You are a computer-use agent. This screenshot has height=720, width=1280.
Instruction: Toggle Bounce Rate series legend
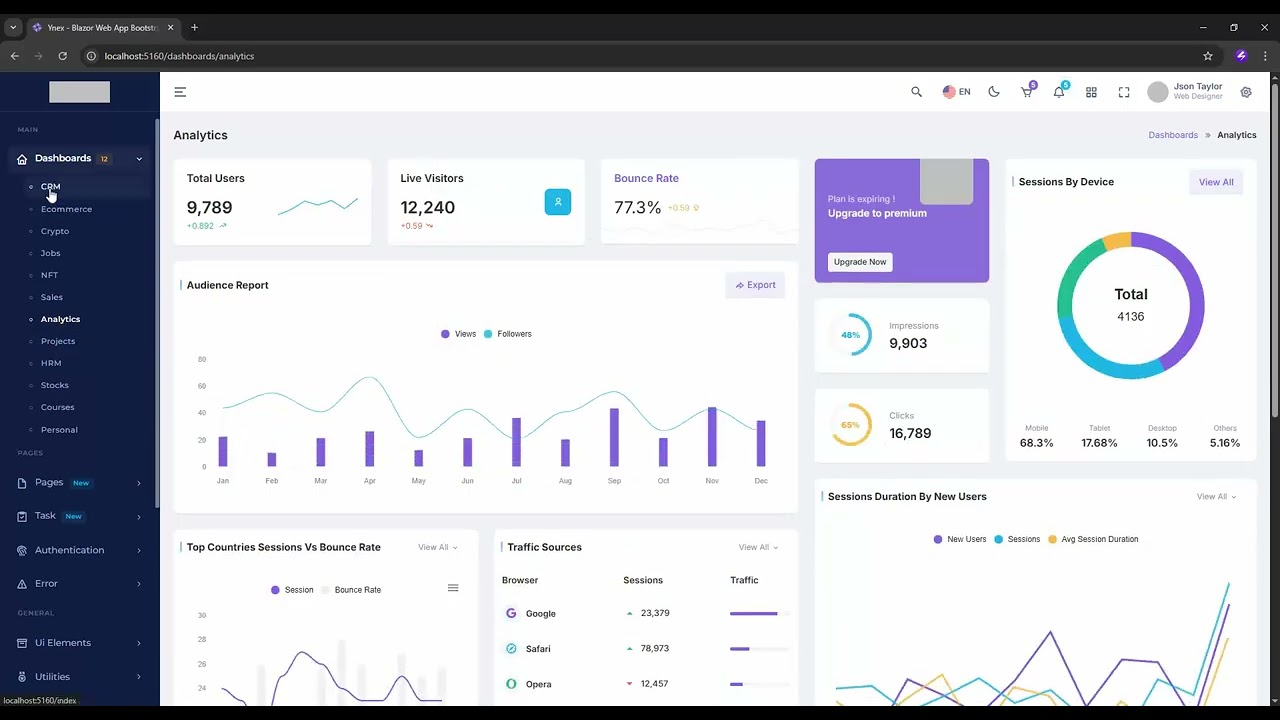point(351,590)
